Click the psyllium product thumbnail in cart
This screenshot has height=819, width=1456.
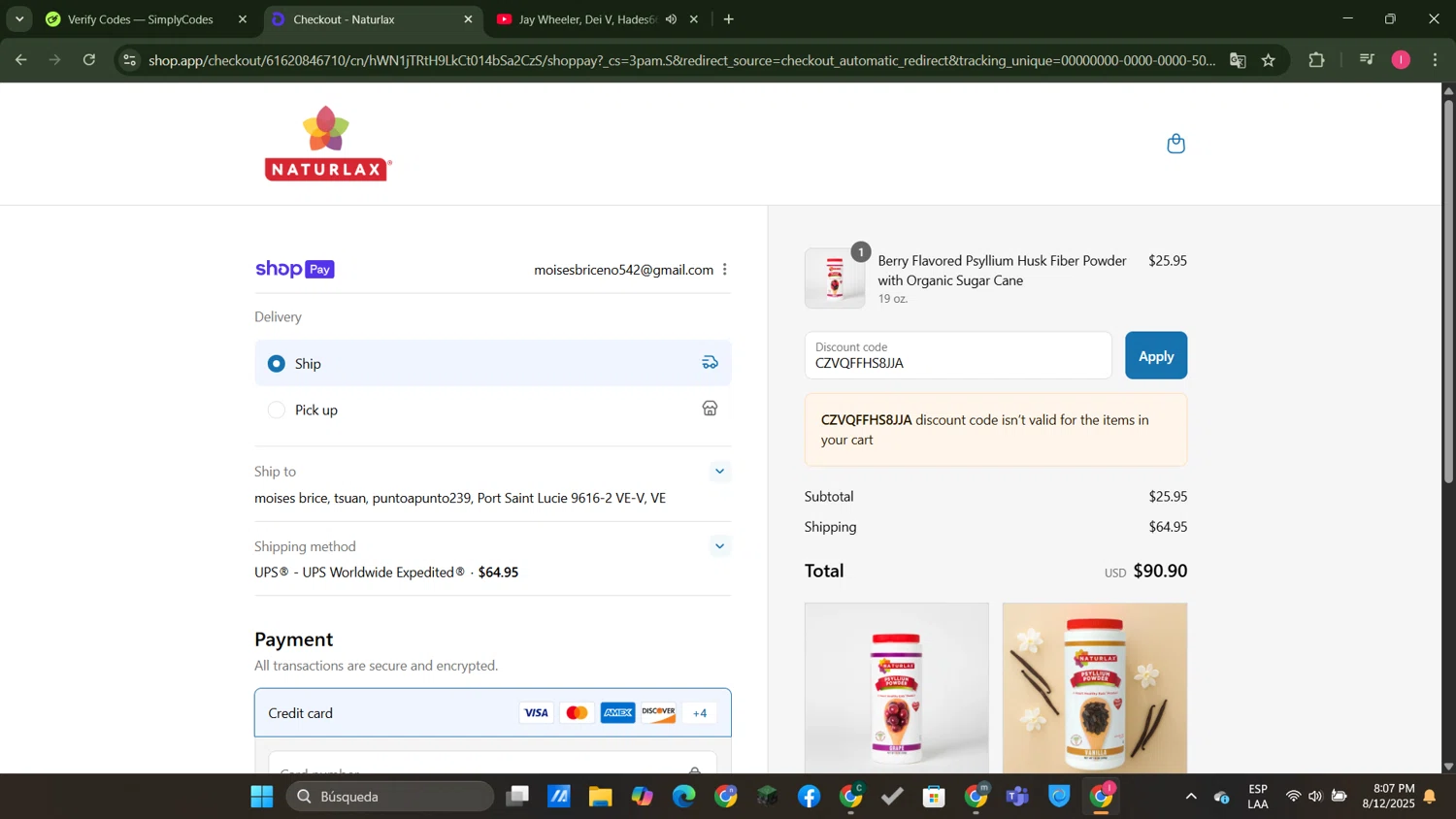pos(835,278)
